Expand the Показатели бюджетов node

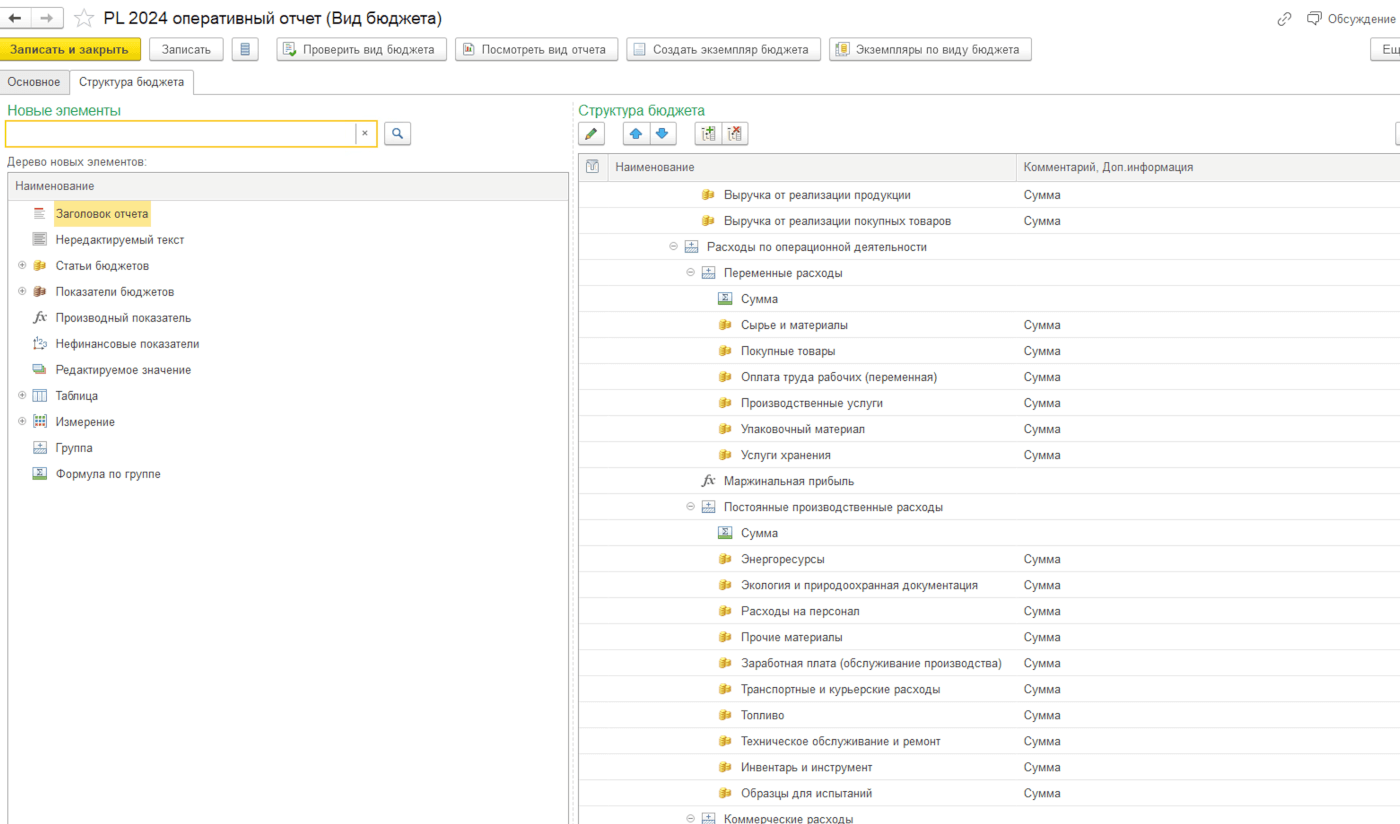22,292
